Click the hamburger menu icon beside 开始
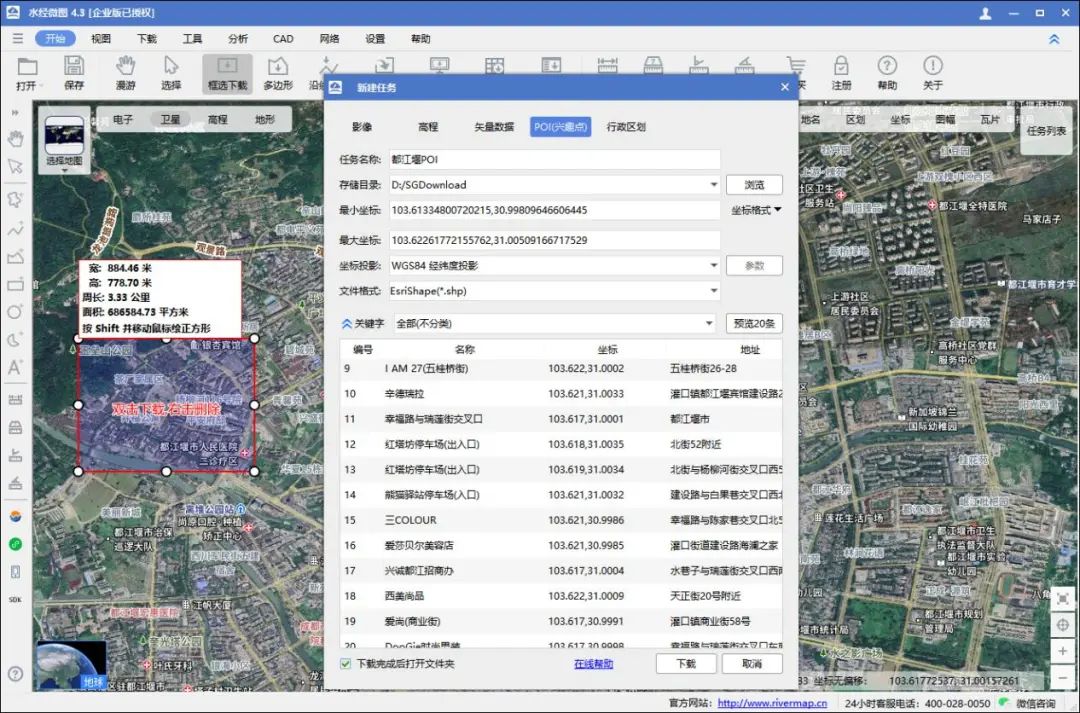Image resolution: width=1080 pixels, height=713 pixels. click(x=18, y=39)
